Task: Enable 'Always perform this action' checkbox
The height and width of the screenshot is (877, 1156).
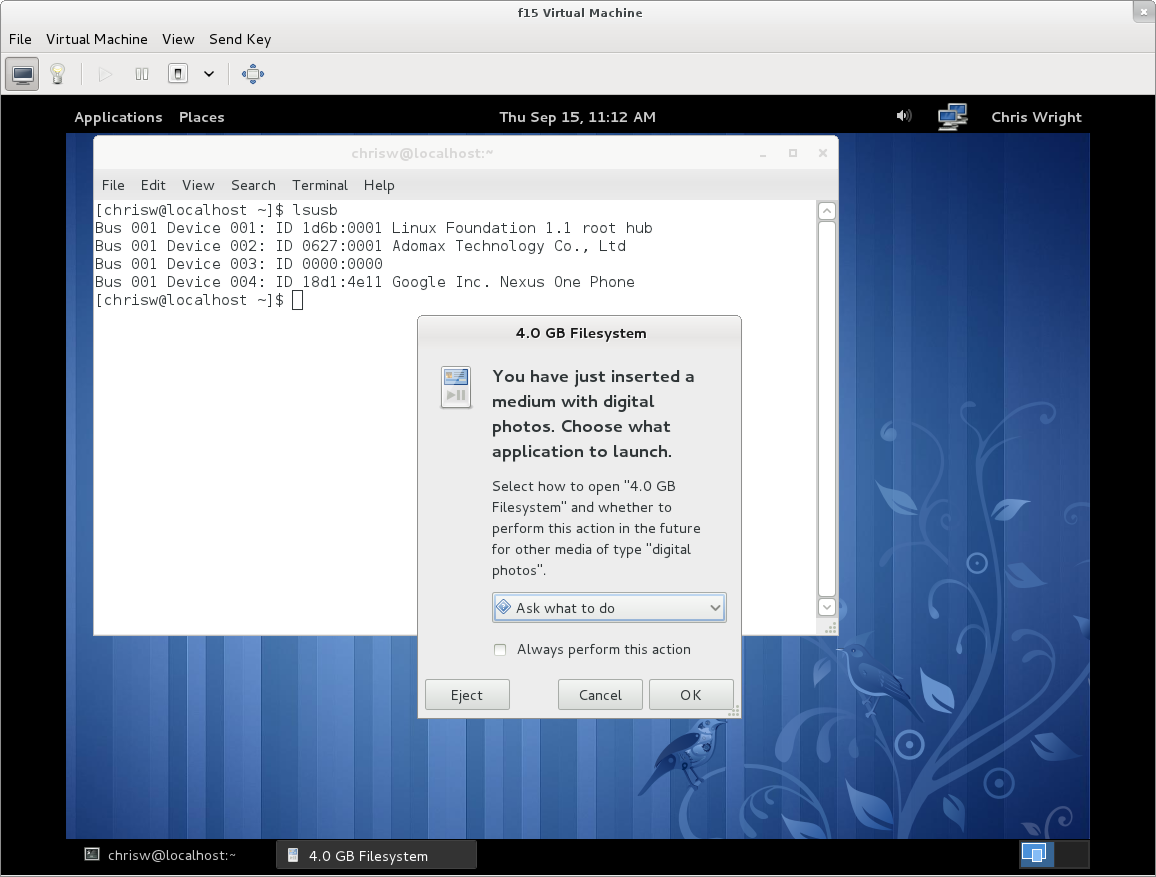Action: 500,649
